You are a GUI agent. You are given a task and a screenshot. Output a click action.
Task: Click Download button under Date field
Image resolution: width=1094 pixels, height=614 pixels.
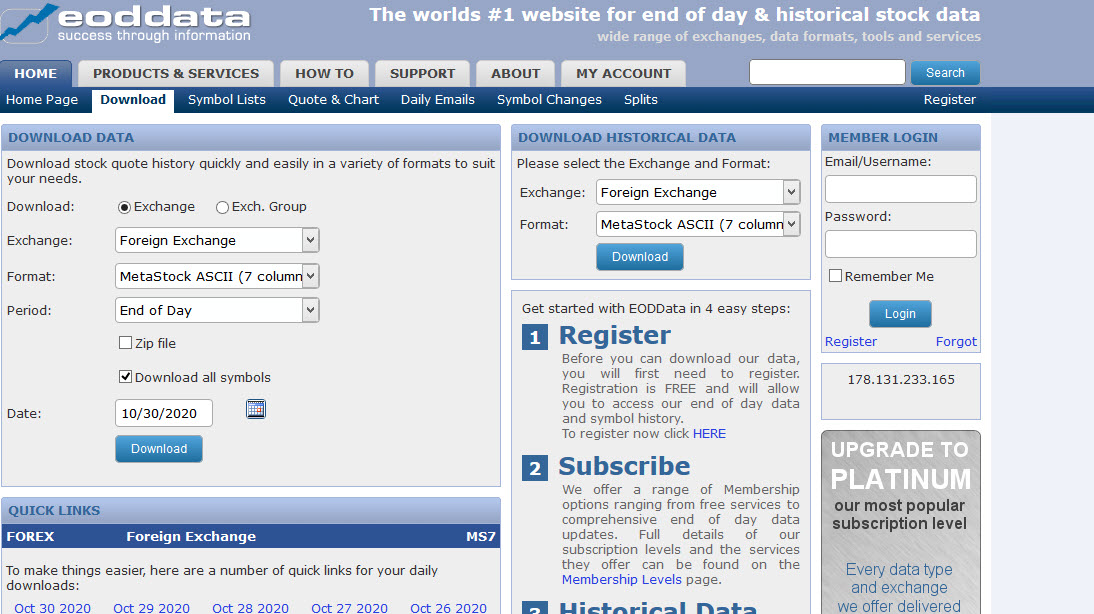tap(159, 449)
